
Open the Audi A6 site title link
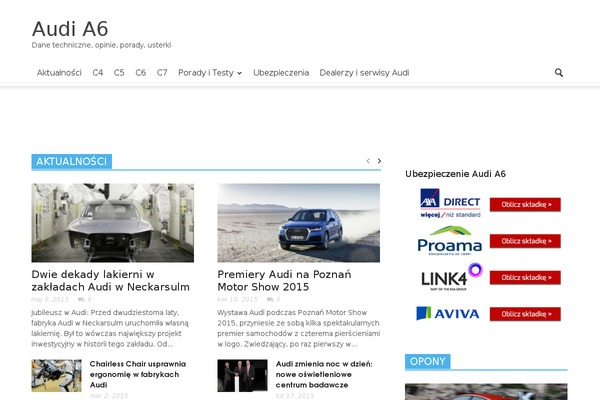point(70,29)
